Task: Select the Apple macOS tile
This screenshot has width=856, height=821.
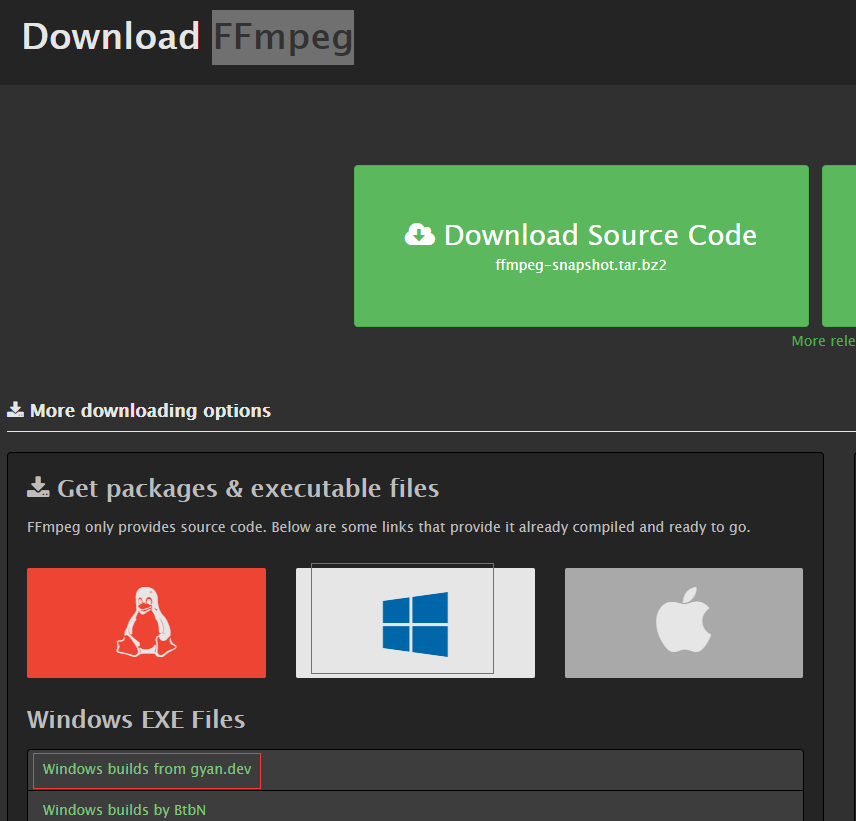Action: coord(683,623)
